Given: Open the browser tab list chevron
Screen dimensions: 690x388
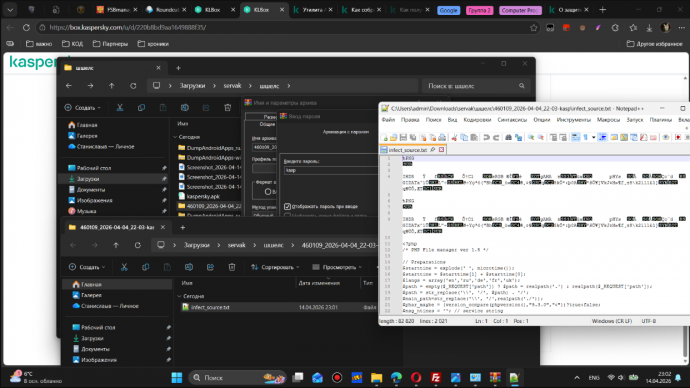Looking at the screenshot, I should tap(10, 10).
